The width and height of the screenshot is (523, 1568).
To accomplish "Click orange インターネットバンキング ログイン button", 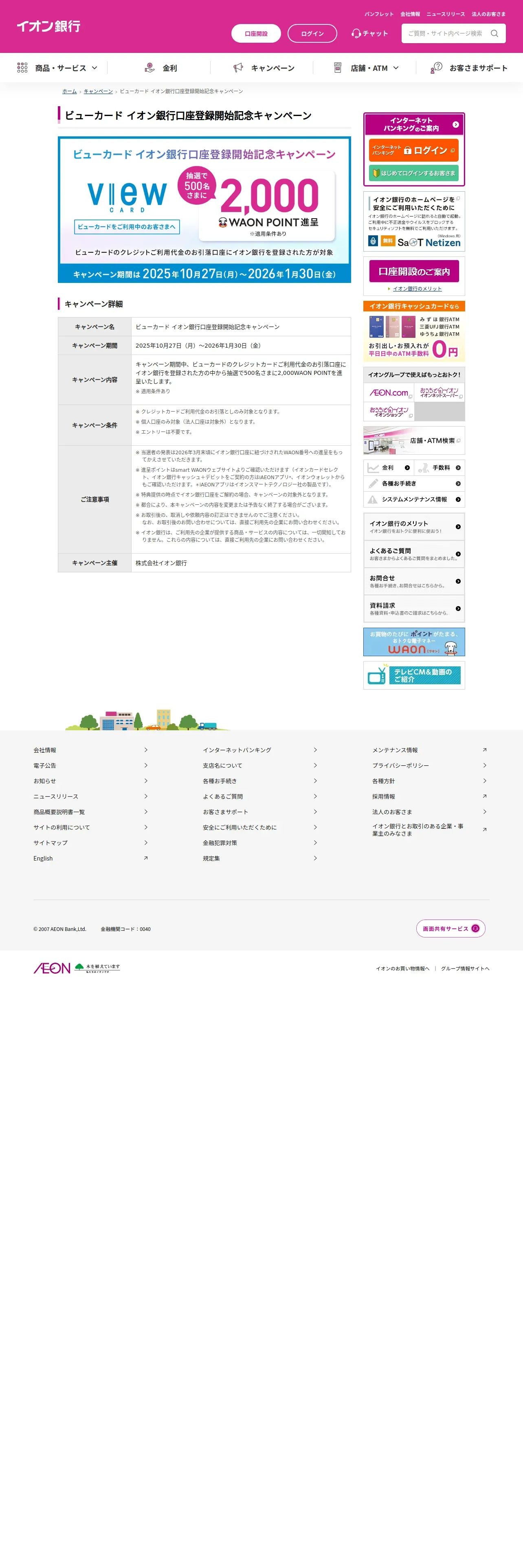I will [414, 150].
